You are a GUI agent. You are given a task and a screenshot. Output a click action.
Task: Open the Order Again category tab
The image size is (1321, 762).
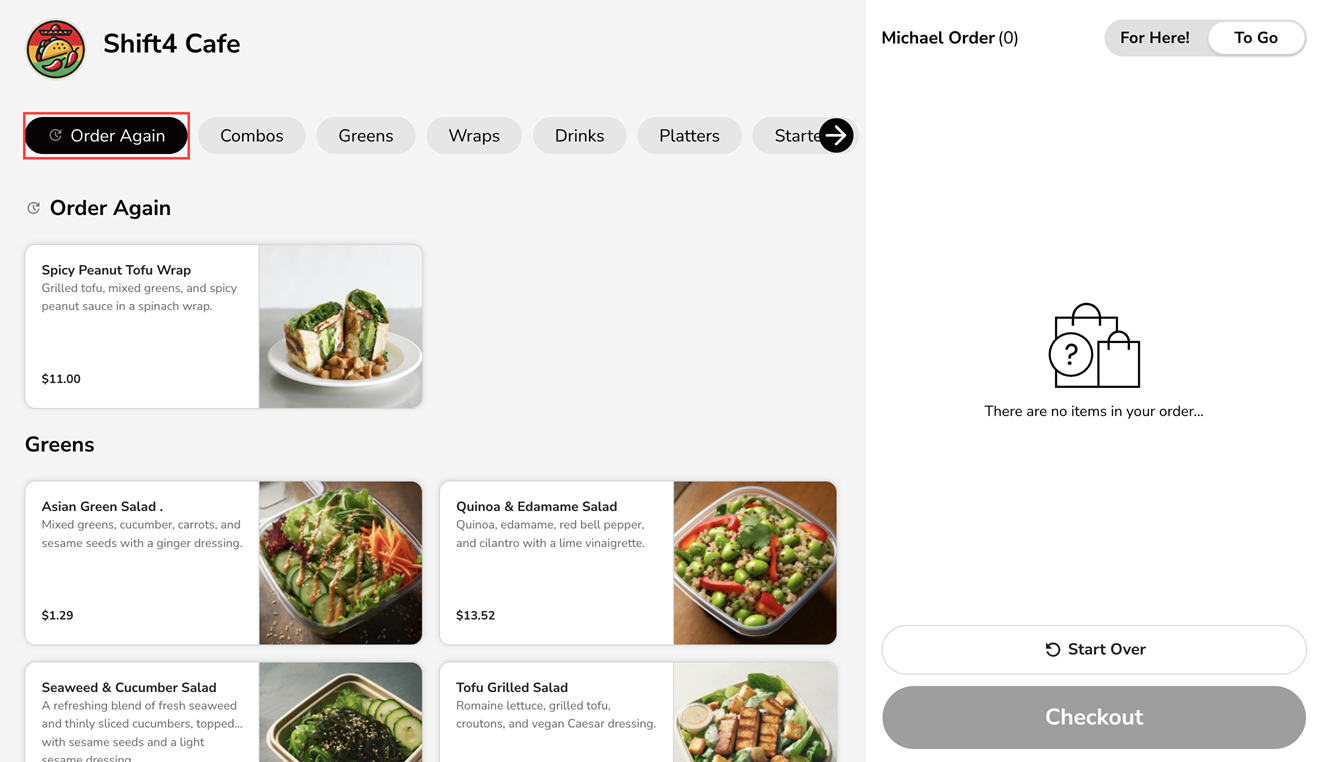[x=106, y=135]
